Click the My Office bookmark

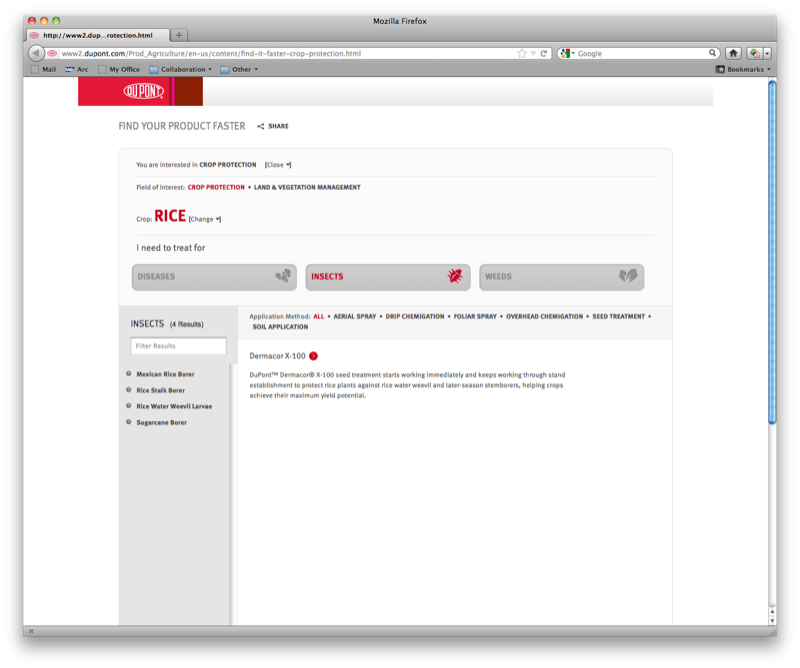tap(119, 69)
